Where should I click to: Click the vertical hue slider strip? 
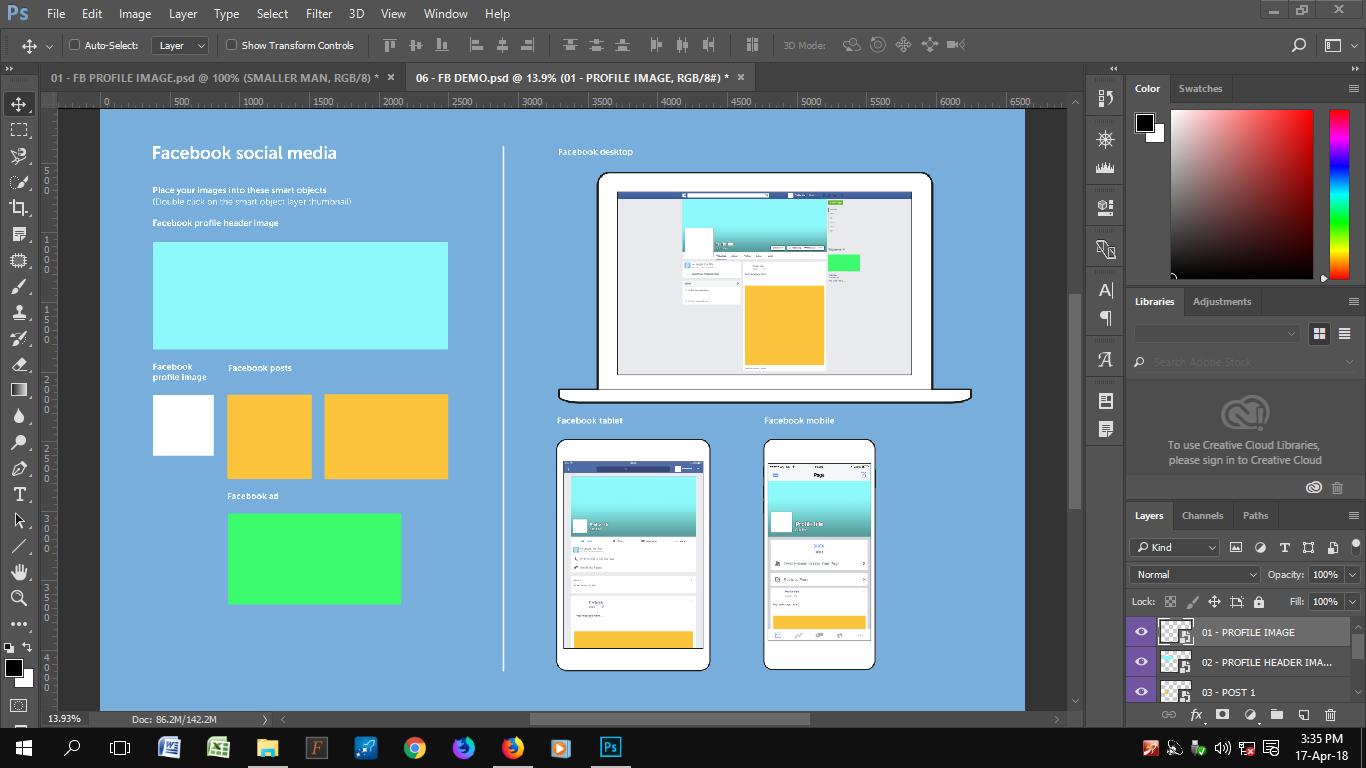[x=1338, y=194]
